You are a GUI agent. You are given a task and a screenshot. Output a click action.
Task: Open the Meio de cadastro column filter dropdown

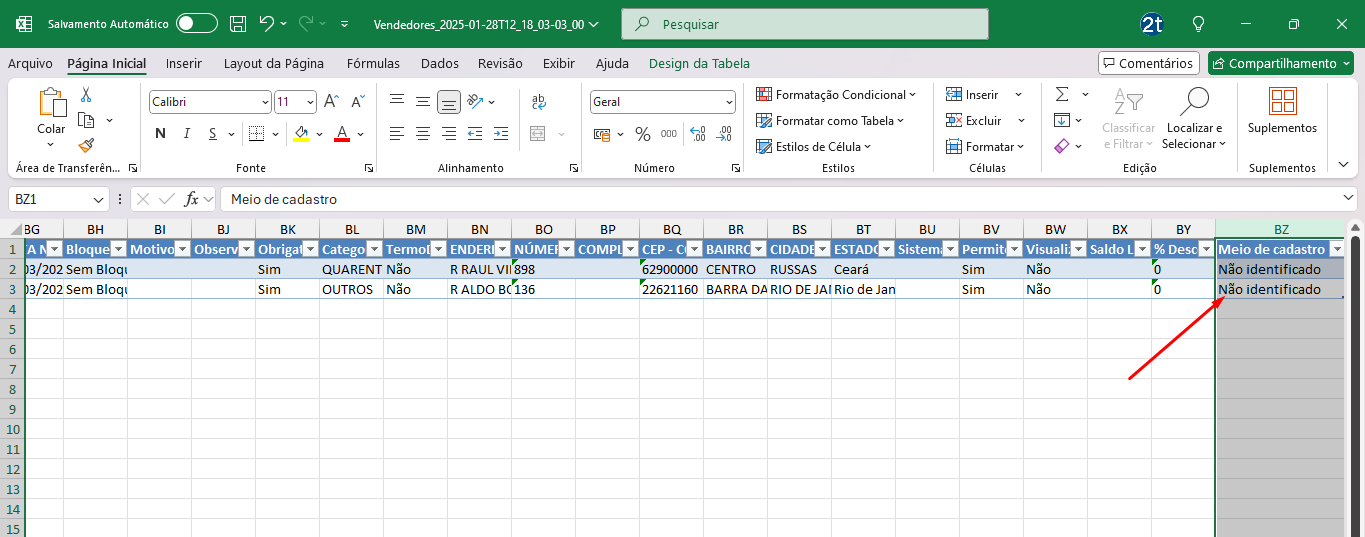click(1335, 249)
